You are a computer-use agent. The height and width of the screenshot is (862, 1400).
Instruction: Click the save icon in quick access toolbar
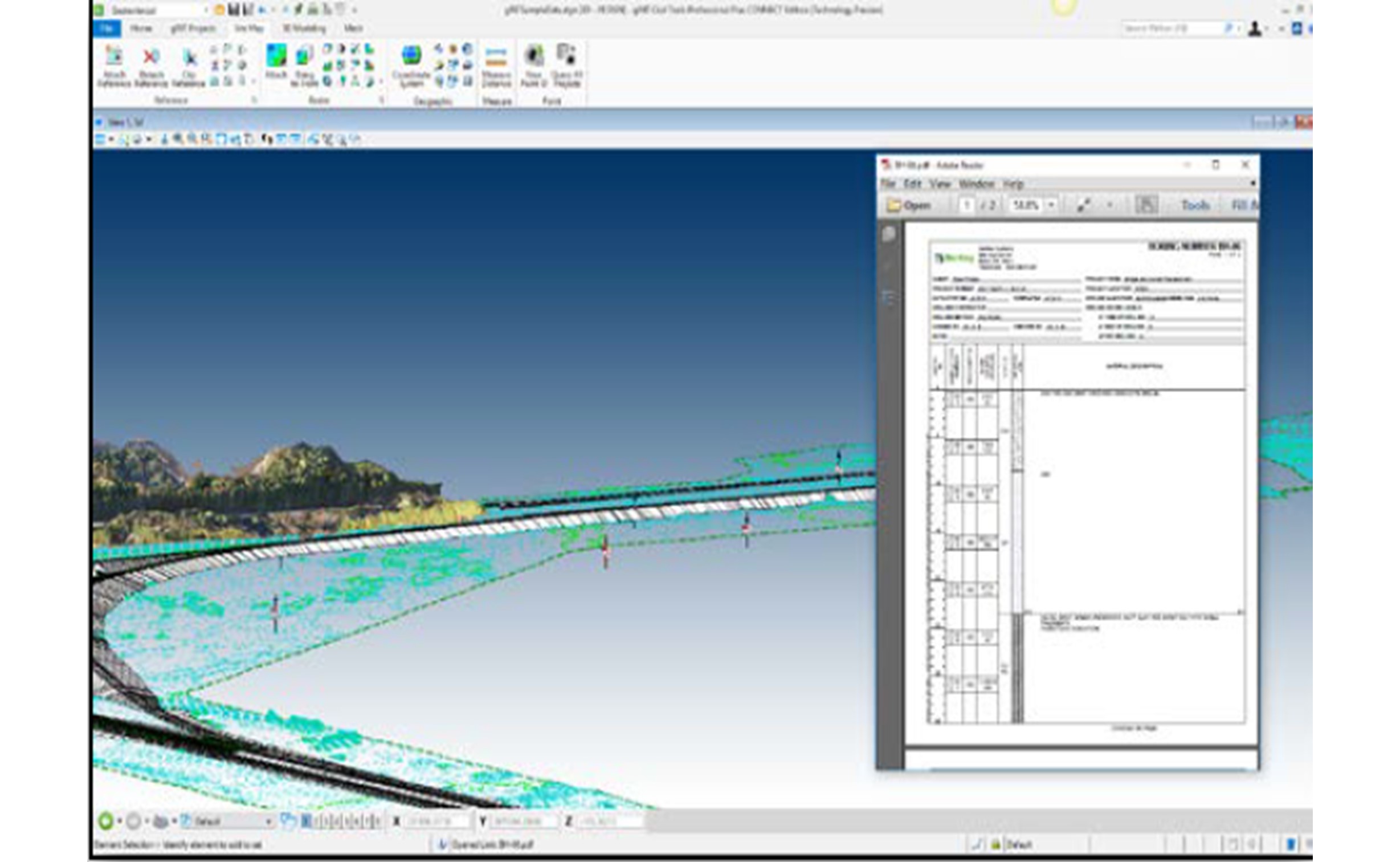pyautogui.click(x=234, y=10)
